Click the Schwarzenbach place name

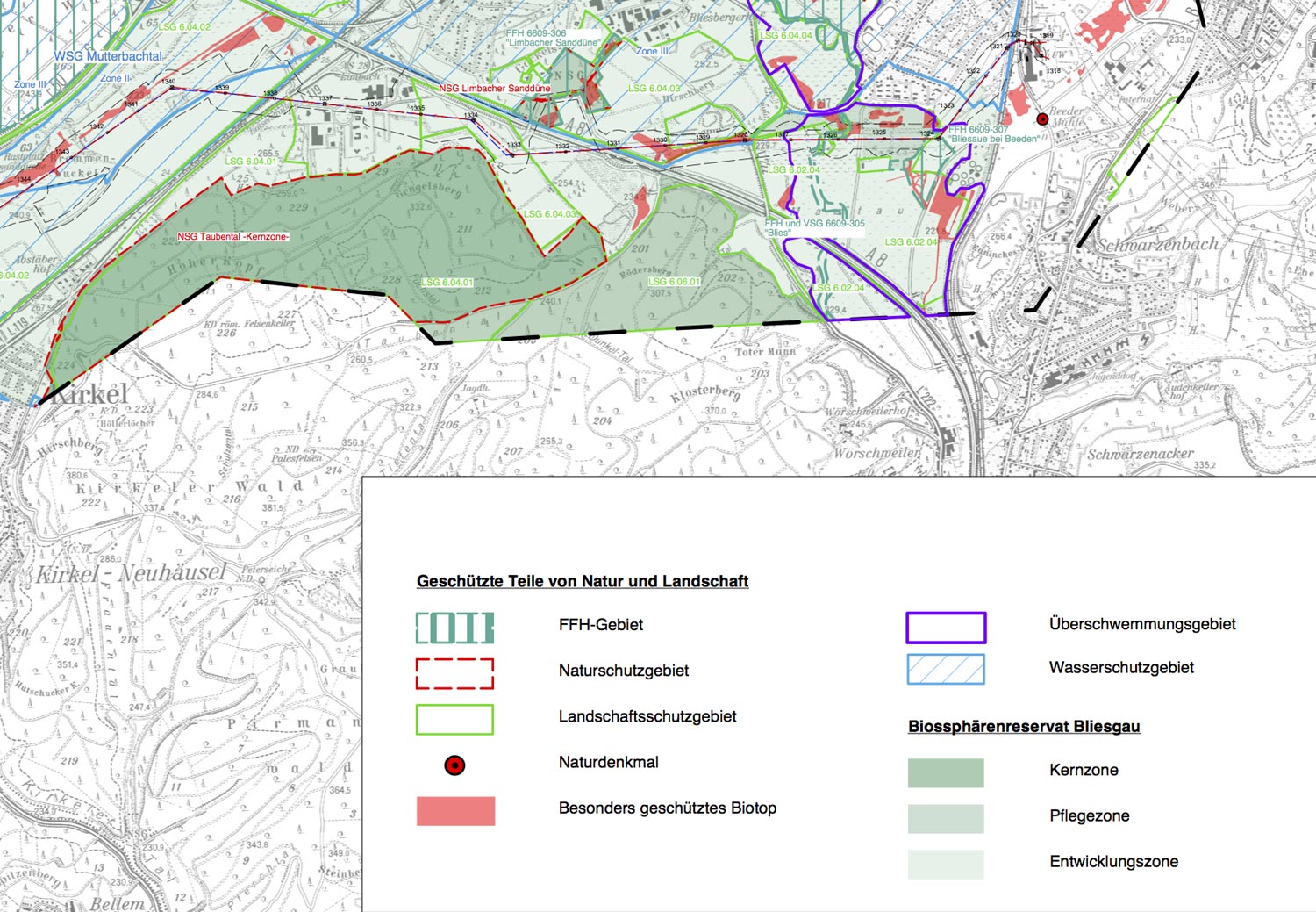(1159, 245)
